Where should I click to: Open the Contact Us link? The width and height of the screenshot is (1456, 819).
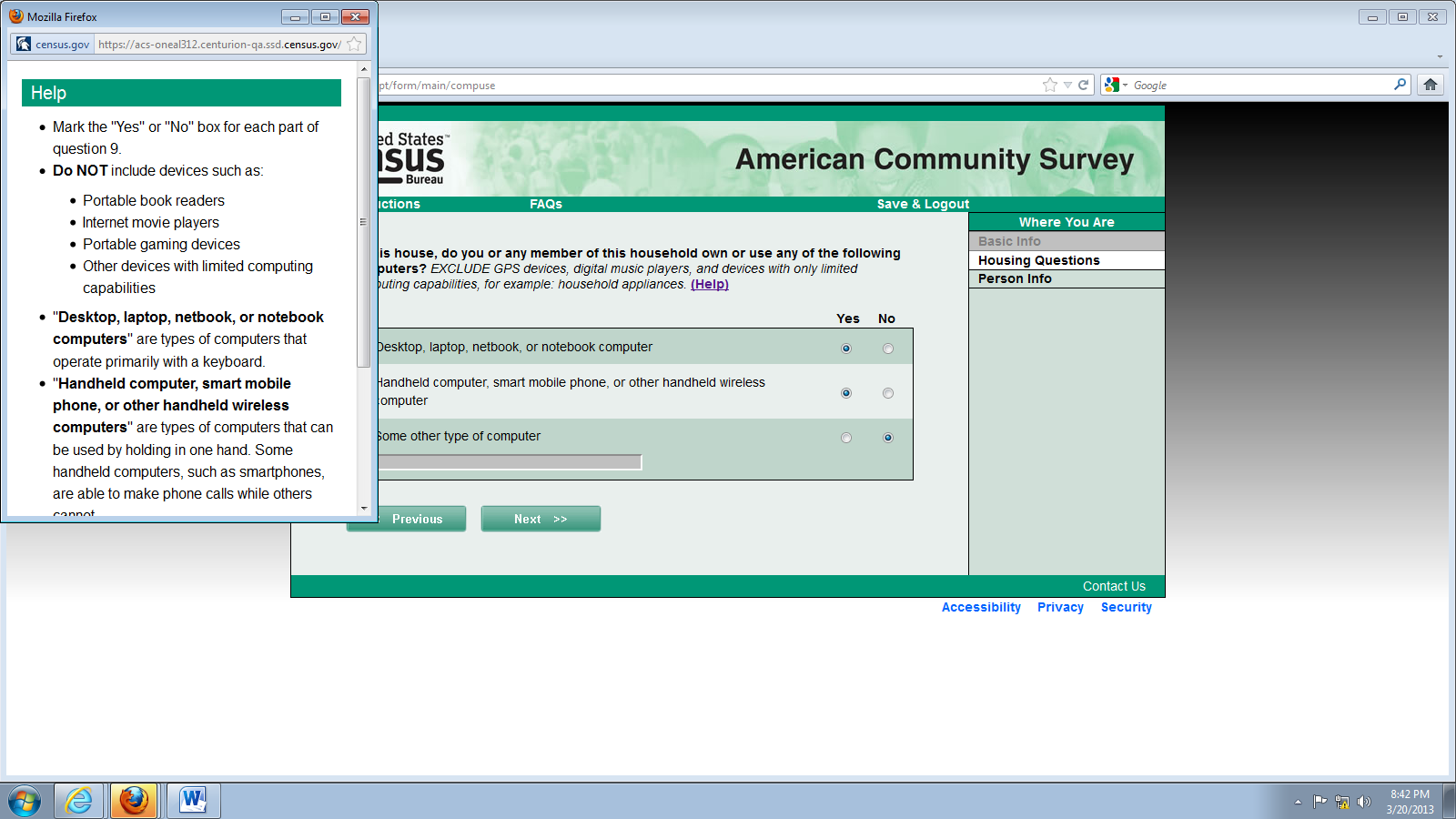coord(1114,586)
